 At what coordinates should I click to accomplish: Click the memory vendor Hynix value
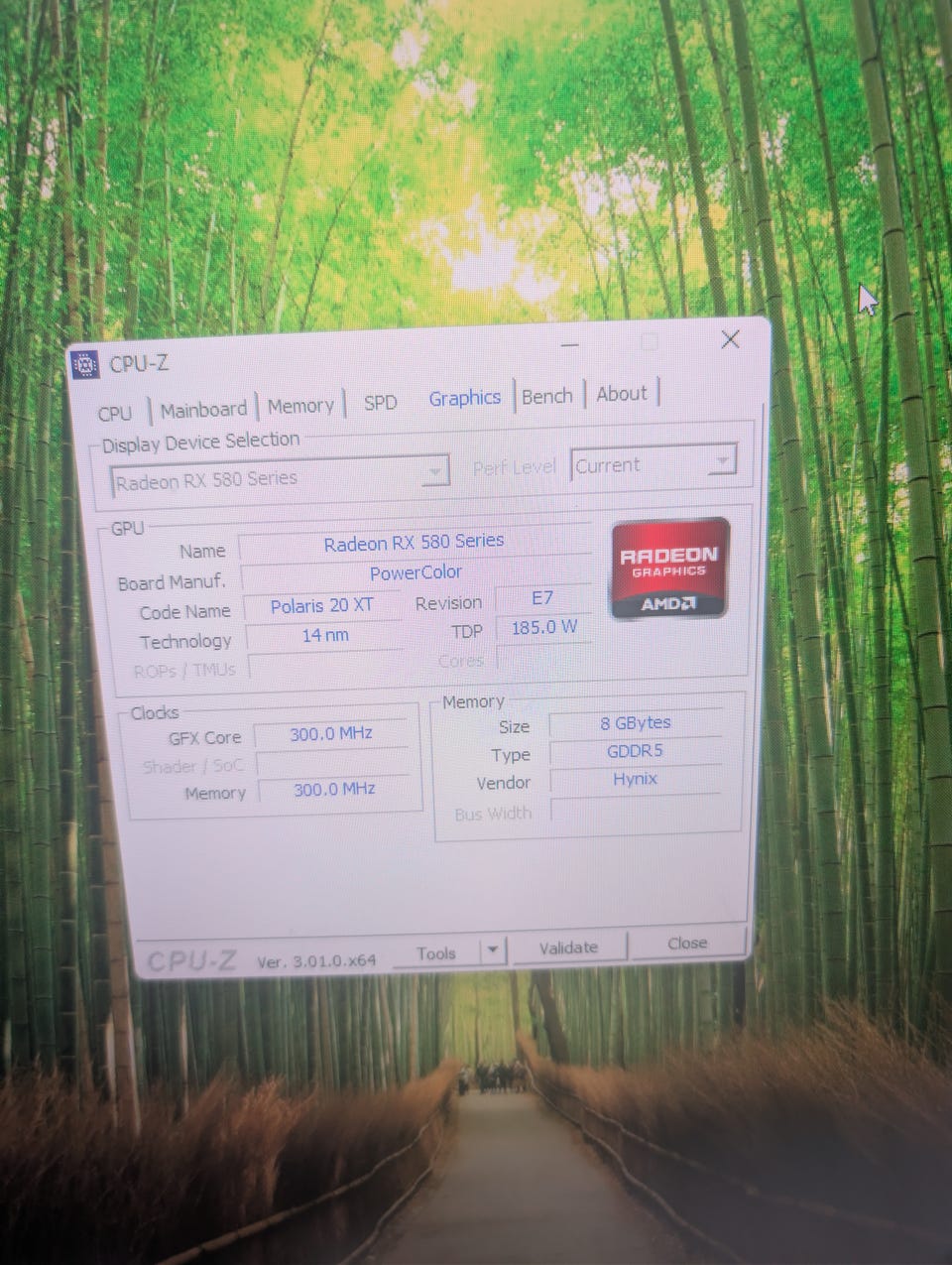(x=635, y=779)
